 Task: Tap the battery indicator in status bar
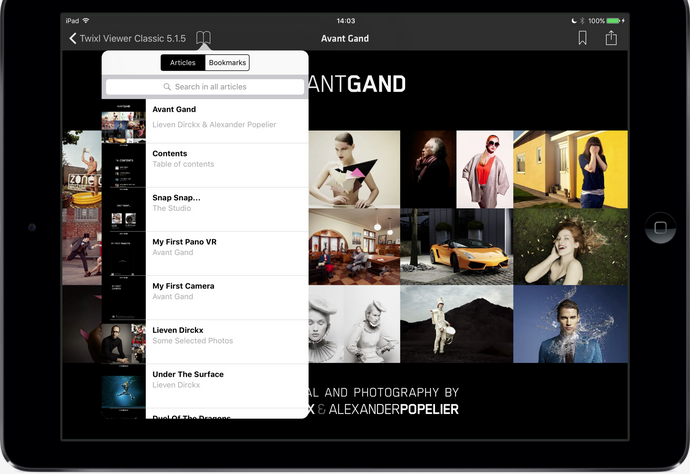point(613,21)
